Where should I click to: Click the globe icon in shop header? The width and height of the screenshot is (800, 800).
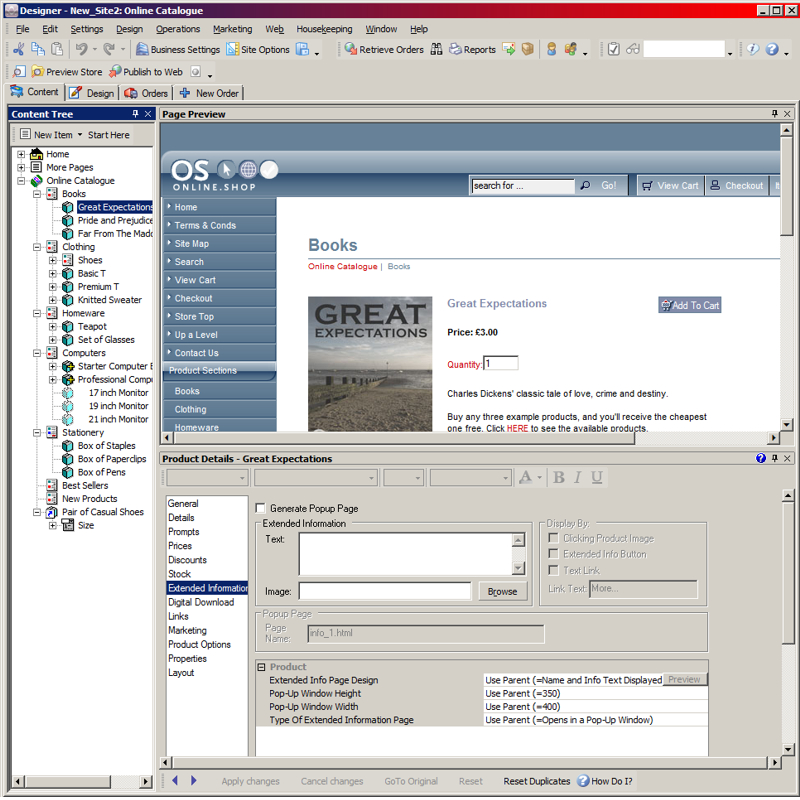coord(248,169)
